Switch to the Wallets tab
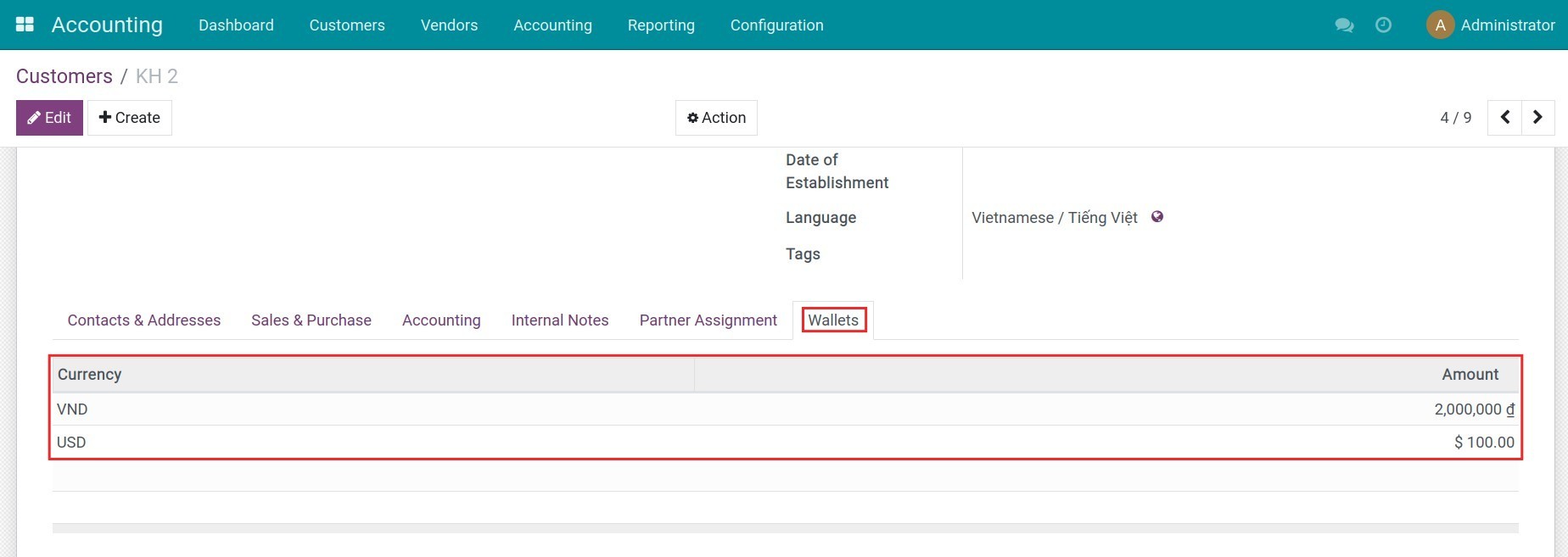This screenshot has height=557, width=1568. pyautogui.click(x=833, y=320)
